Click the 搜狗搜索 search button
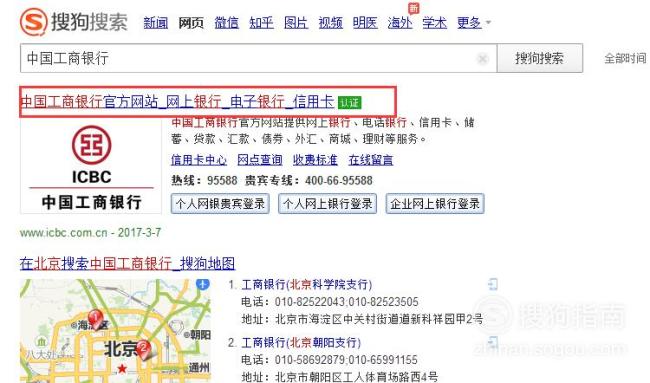 tap(540, 58)
